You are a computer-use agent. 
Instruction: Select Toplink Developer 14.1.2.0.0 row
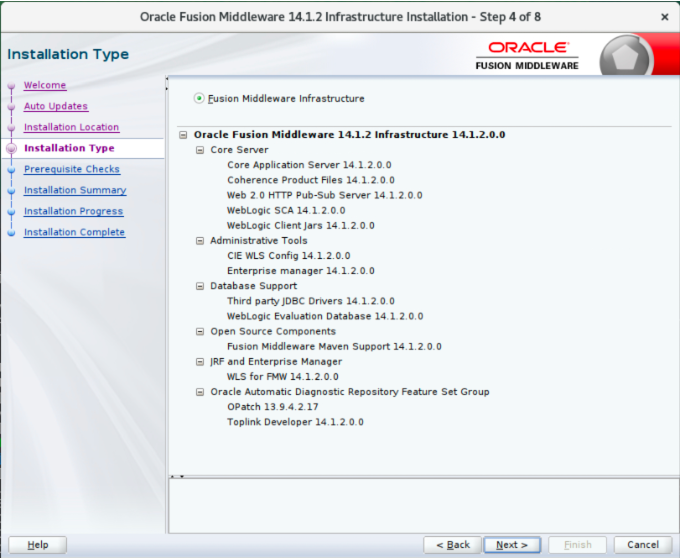click(x=295, y=422)
